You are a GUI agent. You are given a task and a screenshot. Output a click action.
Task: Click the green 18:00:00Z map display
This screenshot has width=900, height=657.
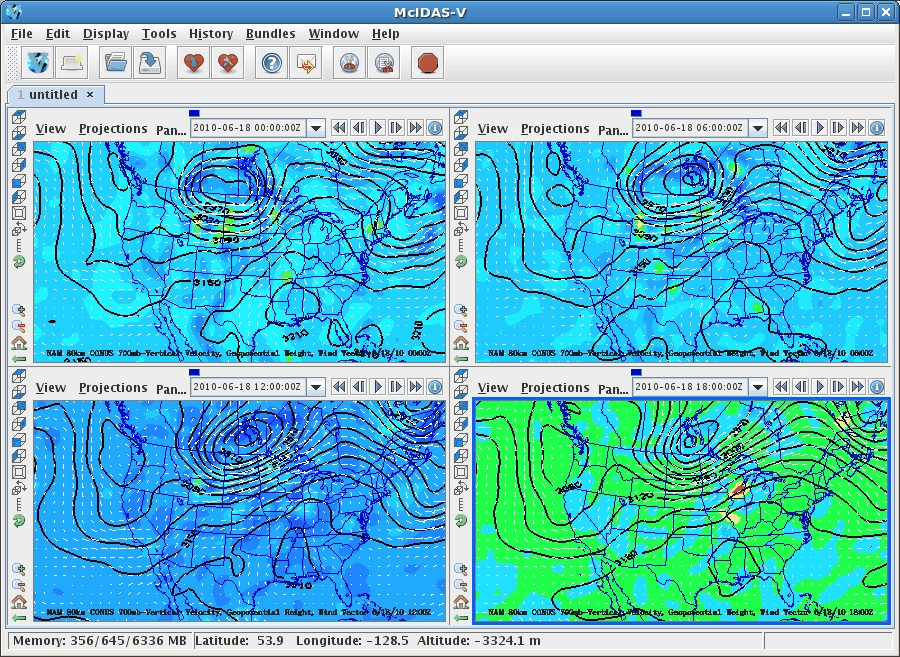tap(681, 511)
